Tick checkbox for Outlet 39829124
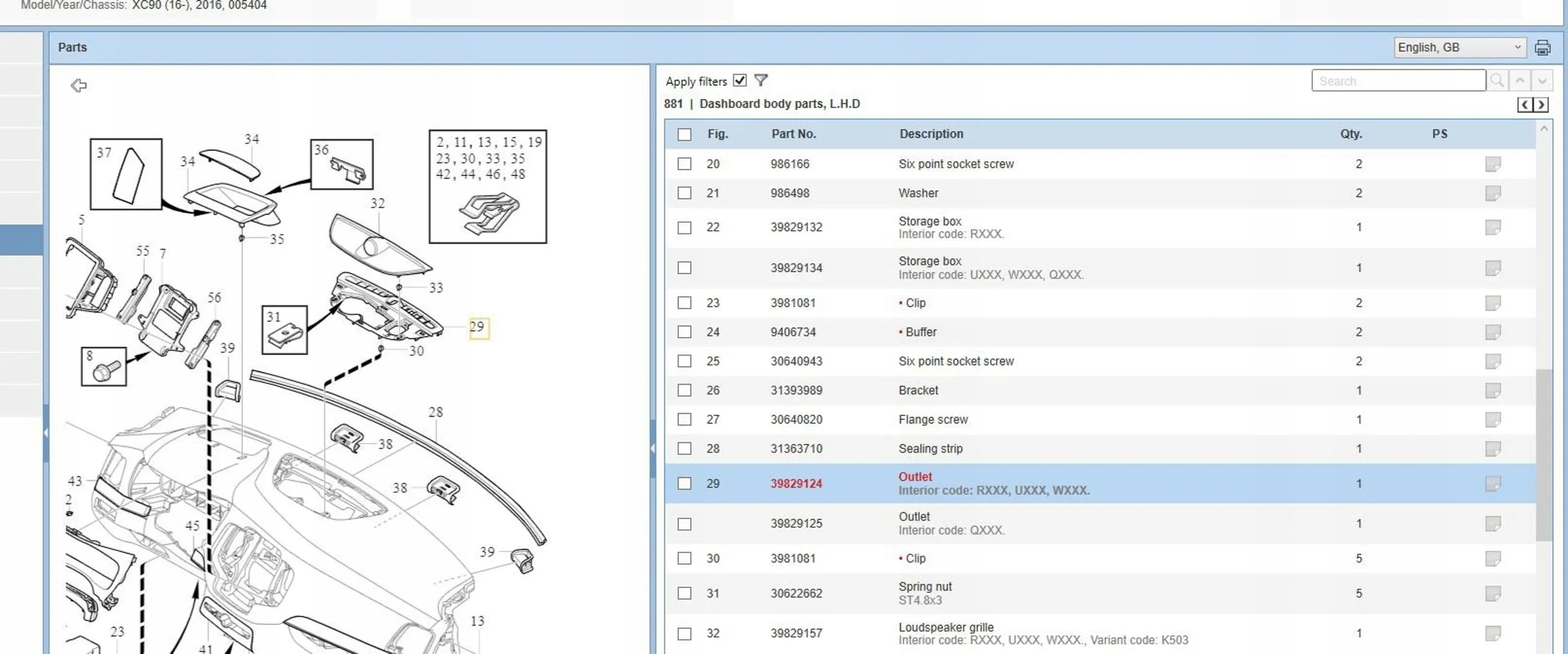1568x654 pixels. click(x=684, y=483)
